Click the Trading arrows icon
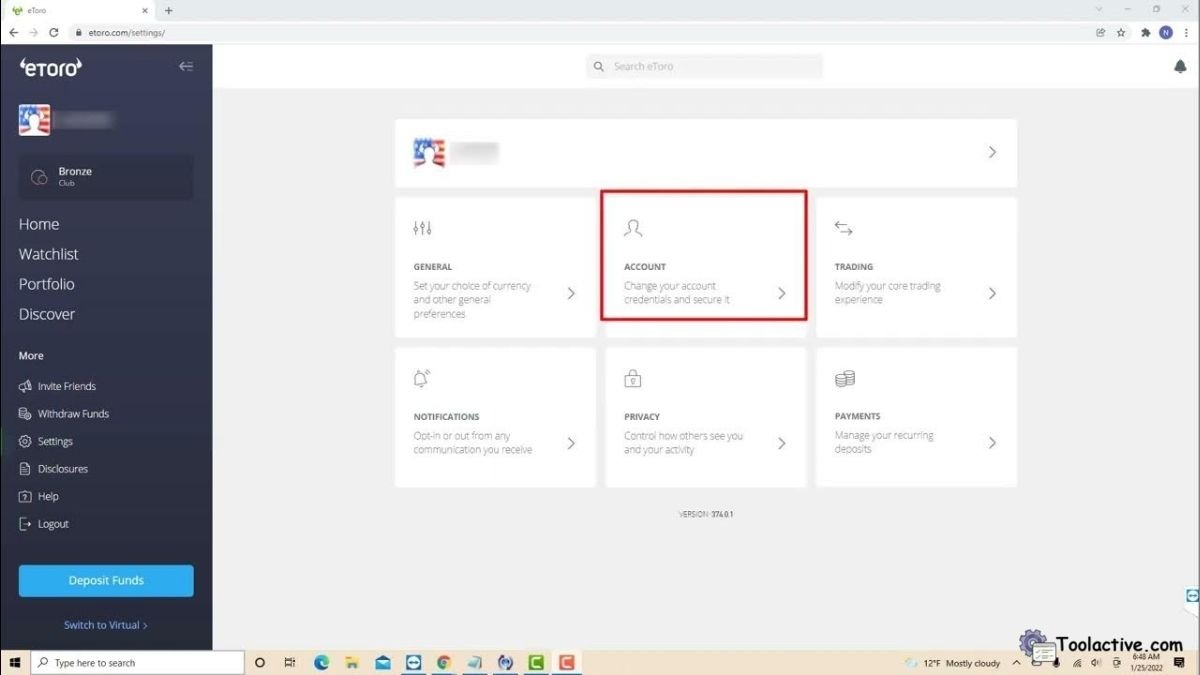 (843, 229)
